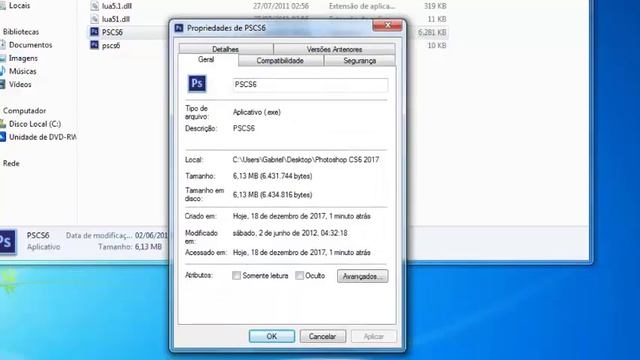Open Disco Local (C:) in sidebar
Image resolution: width=640 pixels, height=360 pixels.
(x=35, y=124)
